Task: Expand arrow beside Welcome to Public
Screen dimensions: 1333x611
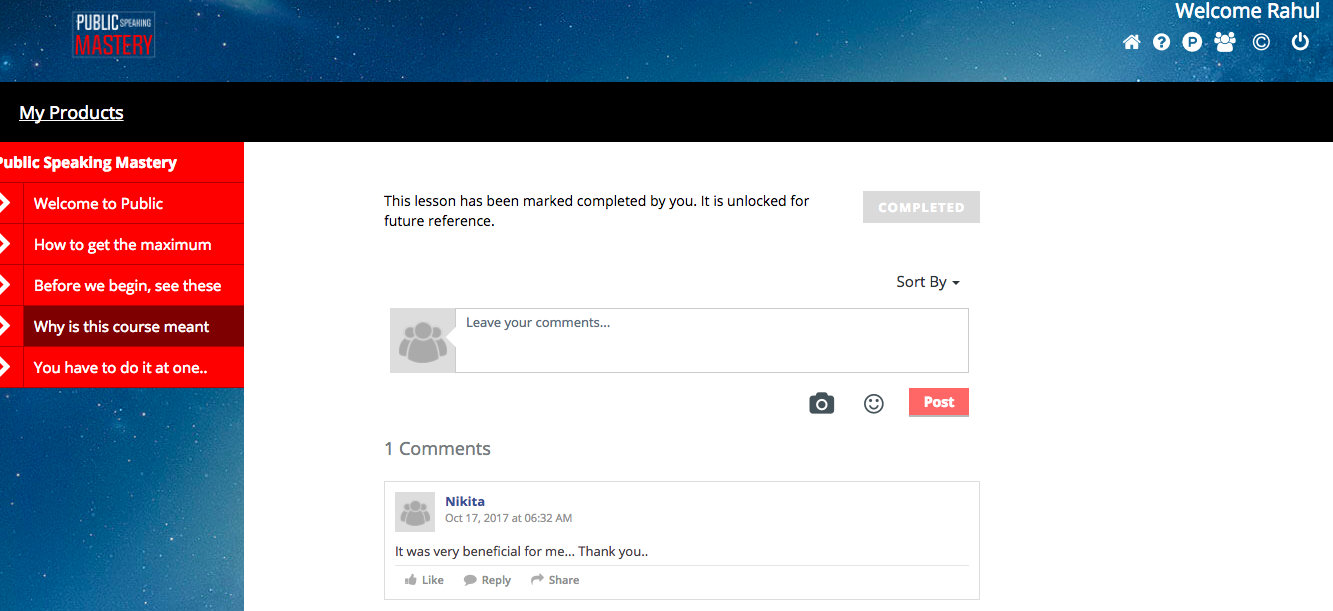Action: click(x=6, y=203)
